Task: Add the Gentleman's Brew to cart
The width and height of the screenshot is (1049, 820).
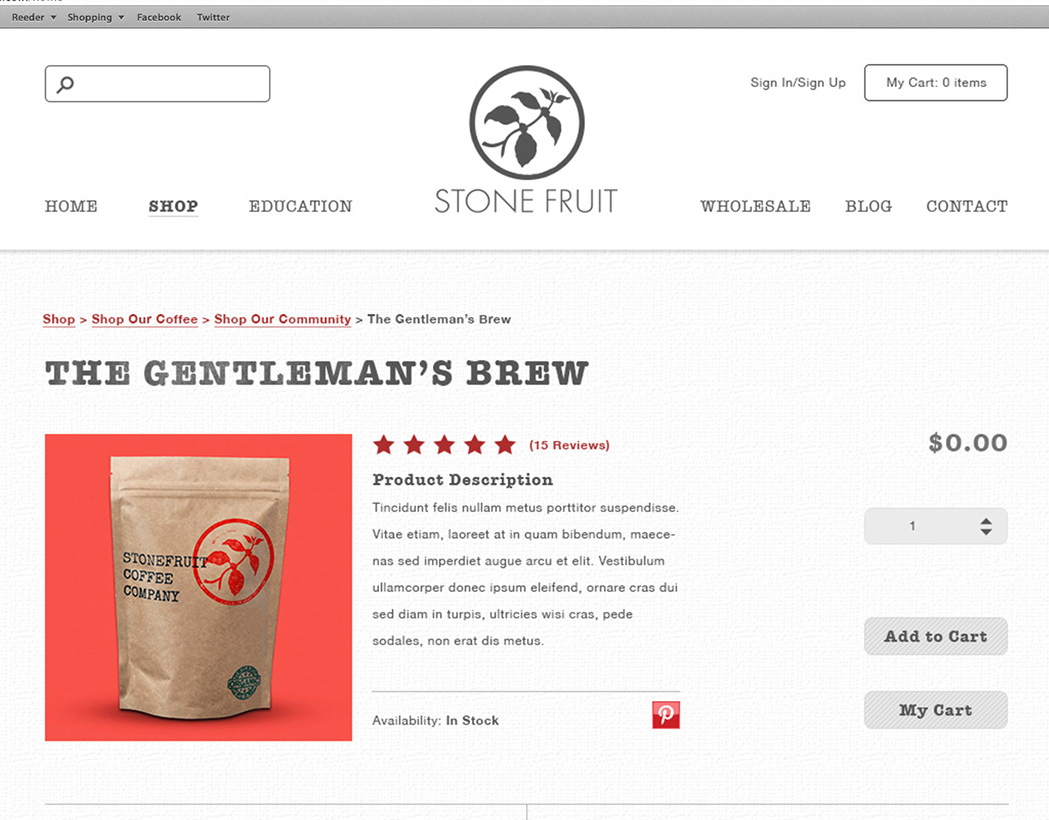Action: point(935,636)
